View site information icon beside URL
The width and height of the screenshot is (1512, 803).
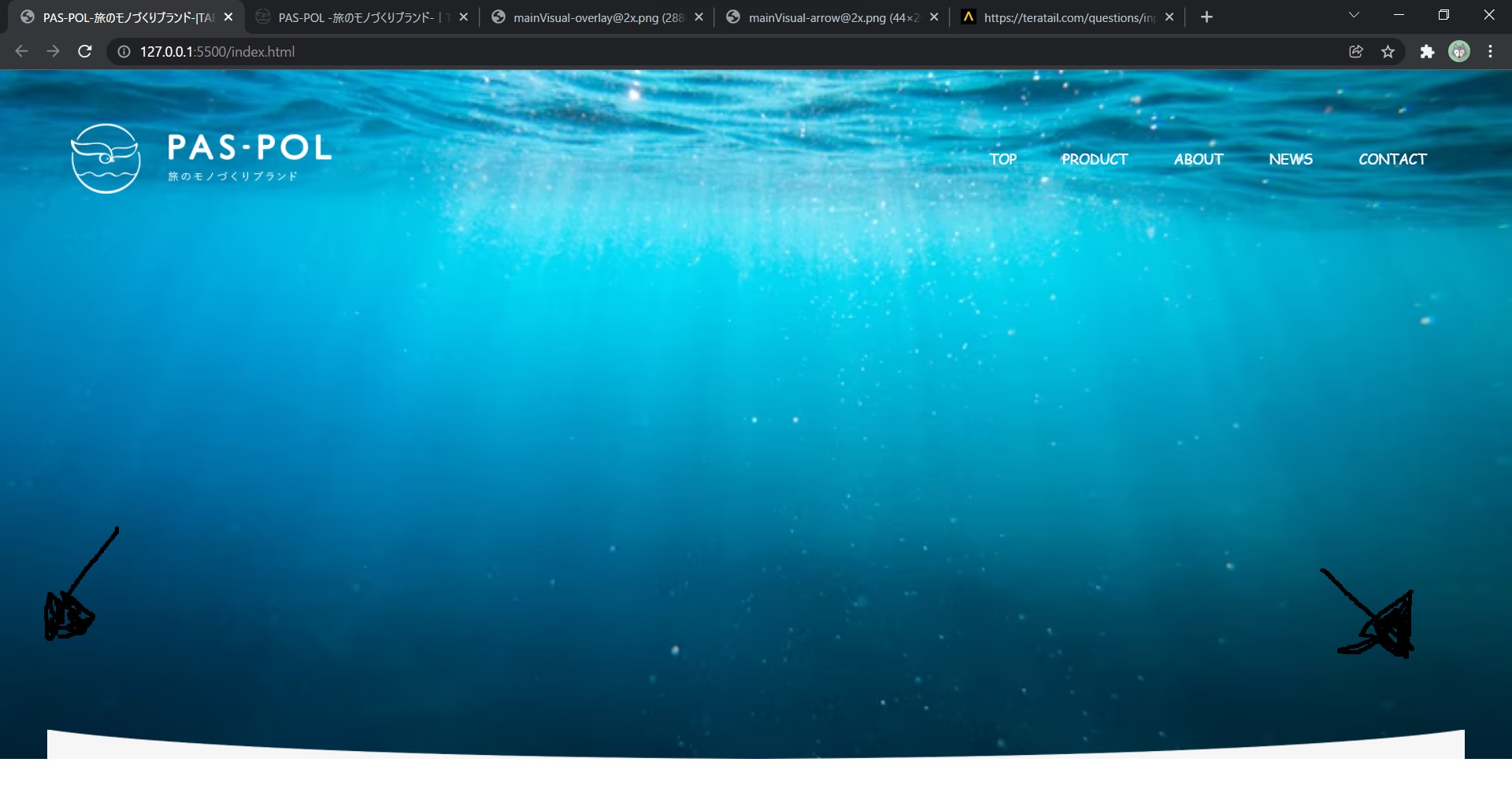point(124,51)
